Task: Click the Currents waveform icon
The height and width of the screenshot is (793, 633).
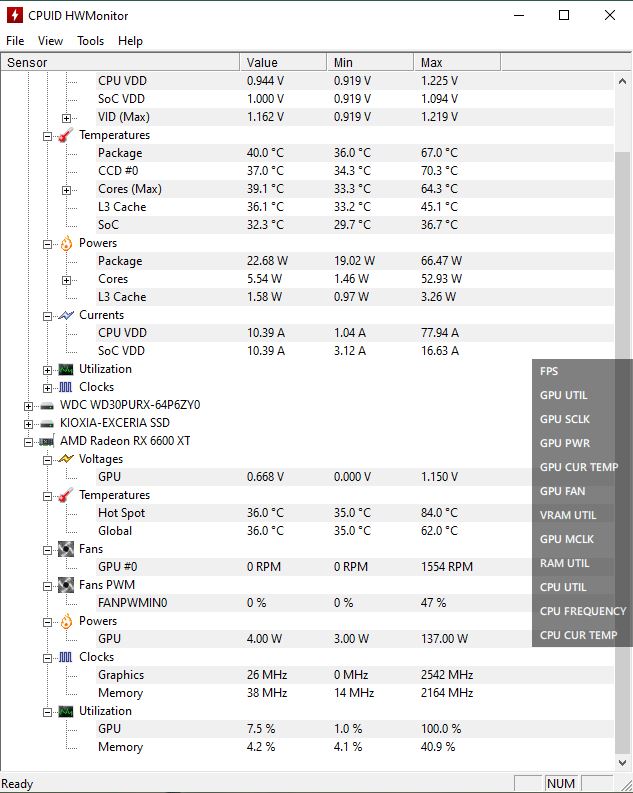Action: coord(65,315)
